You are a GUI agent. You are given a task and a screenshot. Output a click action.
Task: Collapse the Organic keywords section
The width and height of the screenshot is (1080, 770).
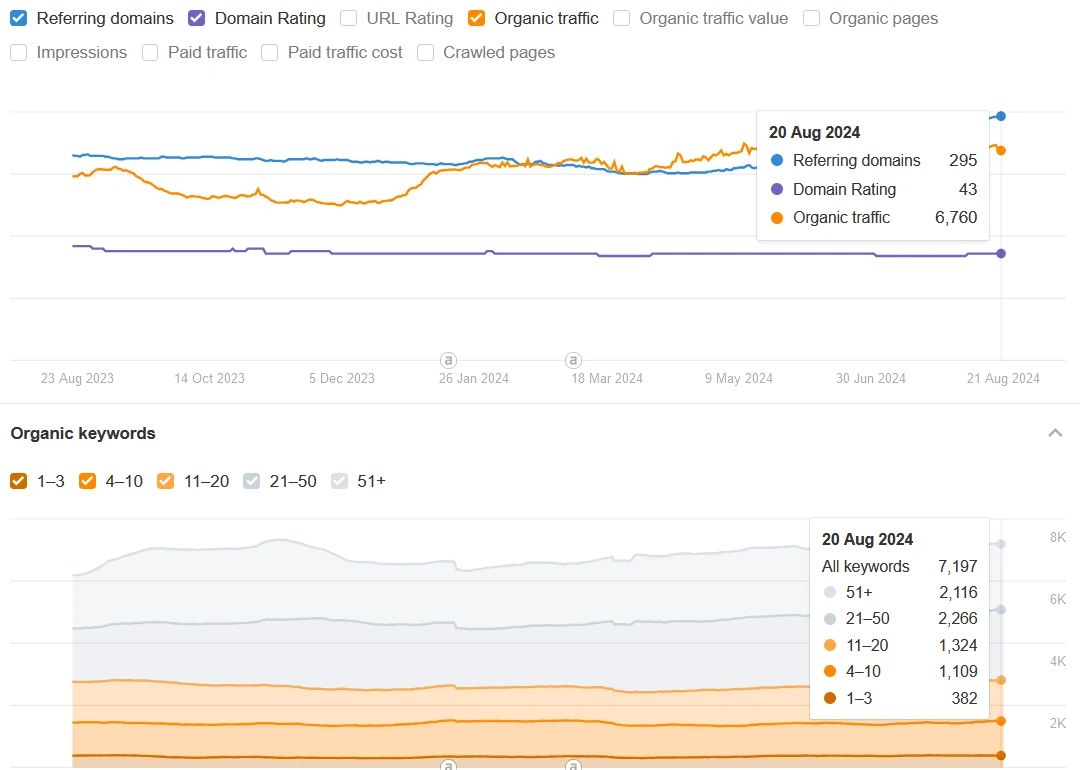click(x=1054, y=433)
